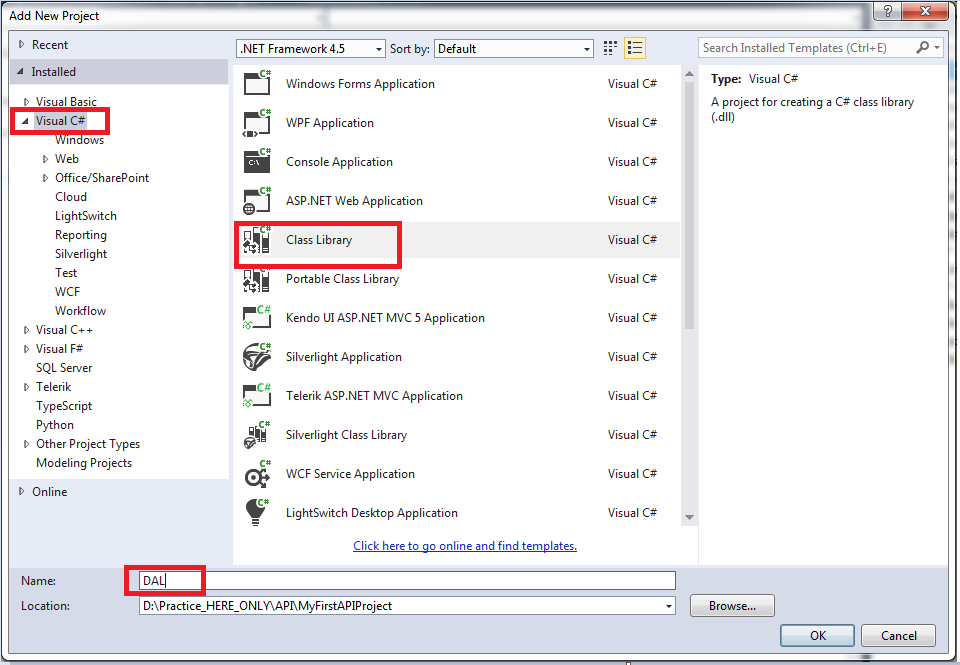The width and height of the screenshot is (960, 665).
Task: Select the Silverlight category
Action: click(x=81, y=254)
